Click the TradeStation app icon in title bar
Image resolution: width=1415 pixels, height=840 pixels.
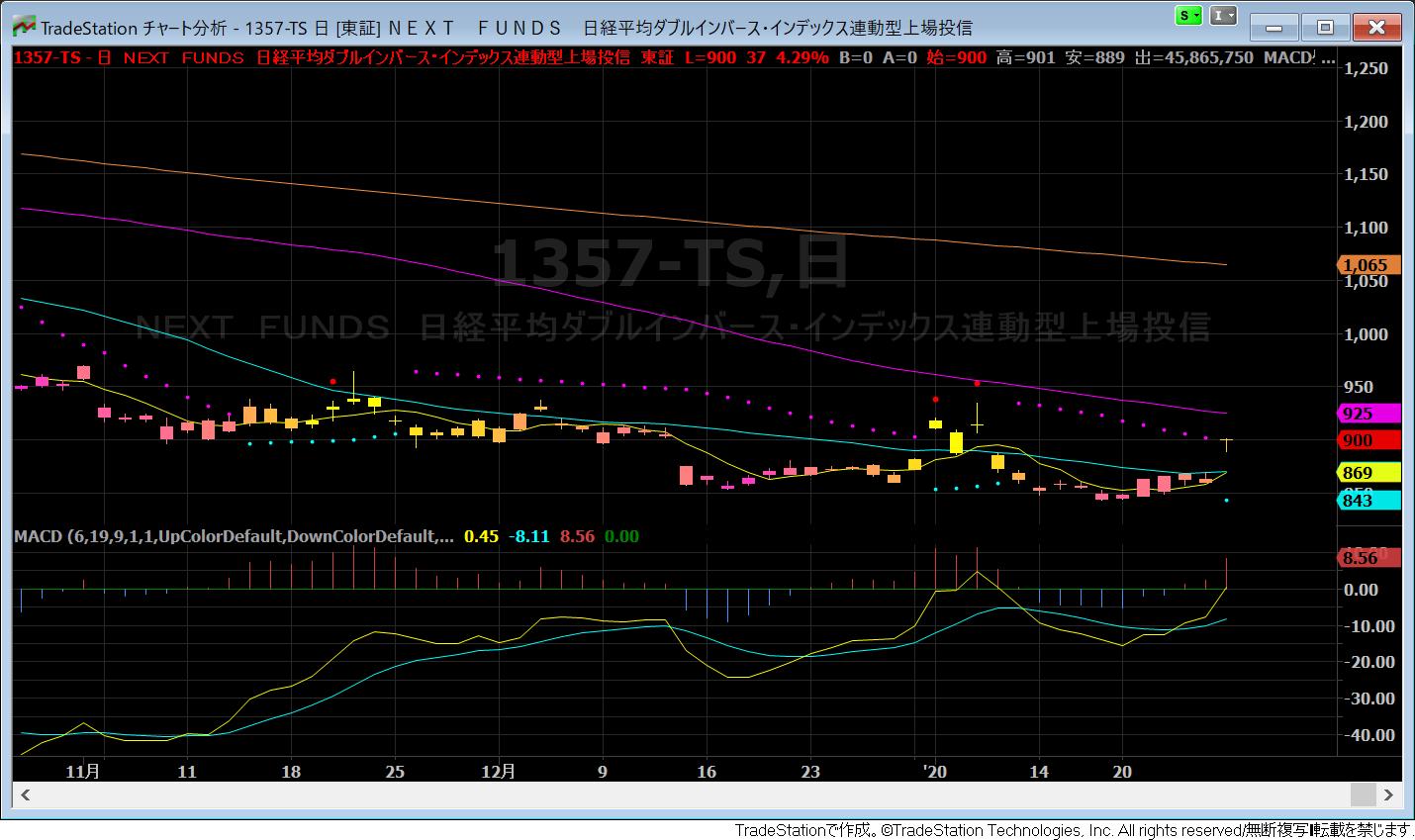coord(25,27)
